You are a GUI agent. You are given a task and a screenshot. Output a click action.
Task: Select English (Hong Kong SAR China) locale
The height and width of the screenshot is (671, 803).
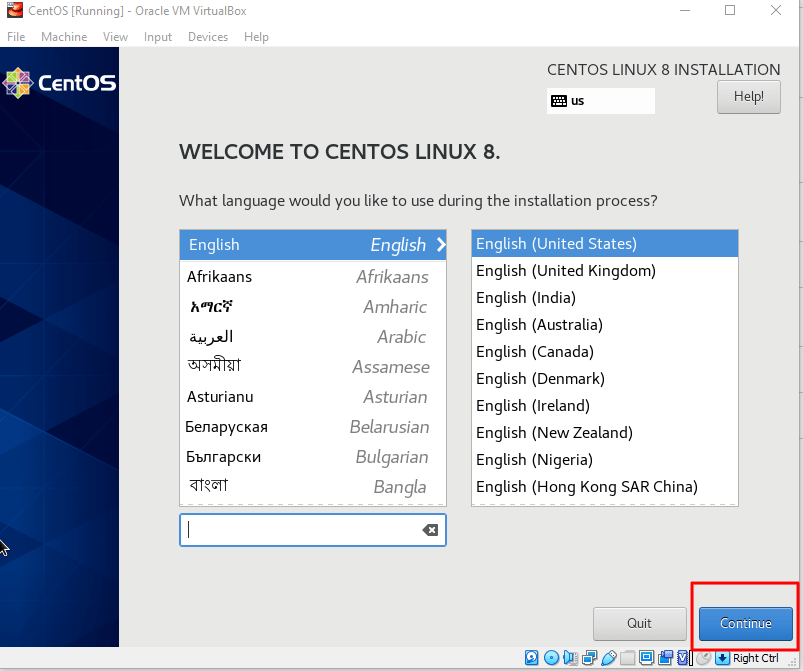605,487
